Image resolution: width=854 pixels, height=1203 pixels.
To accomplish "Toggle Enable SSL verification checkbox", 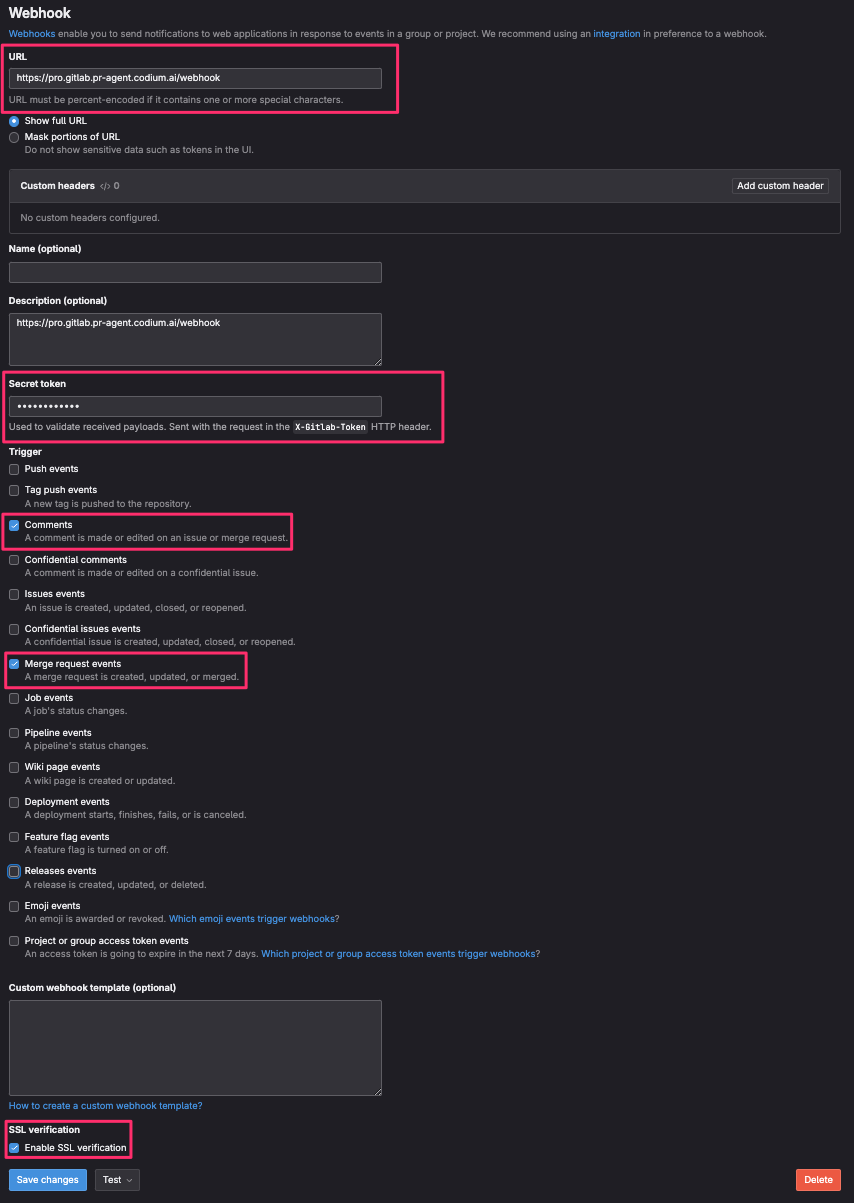I will (14, 1148).
